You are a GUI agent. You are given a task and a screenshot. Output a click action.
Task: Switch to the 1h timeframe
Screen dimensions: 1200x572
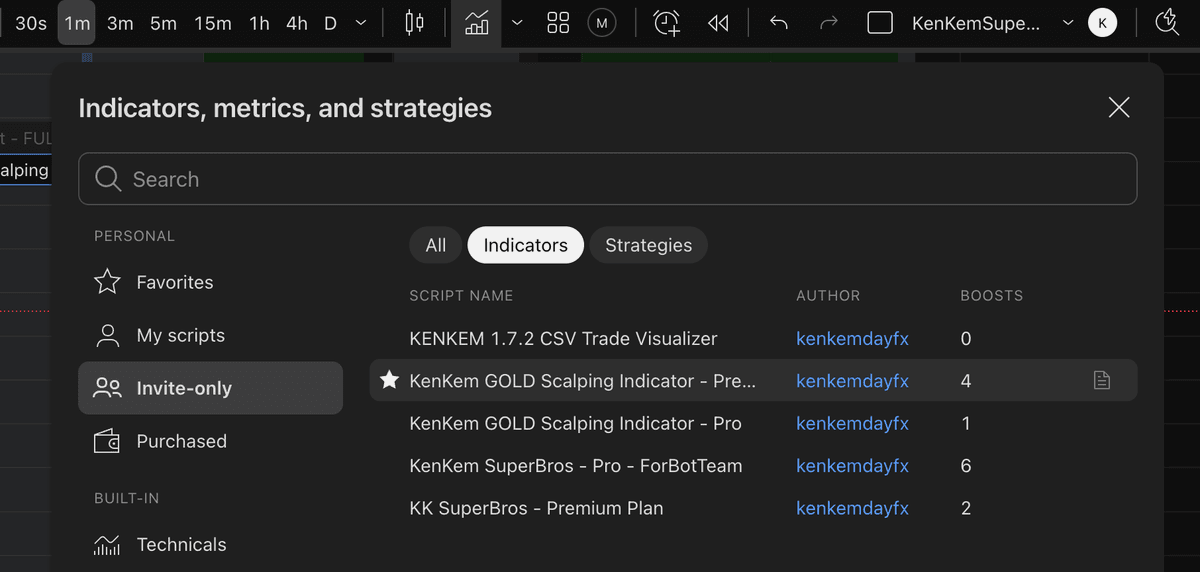tap(260, 23)
